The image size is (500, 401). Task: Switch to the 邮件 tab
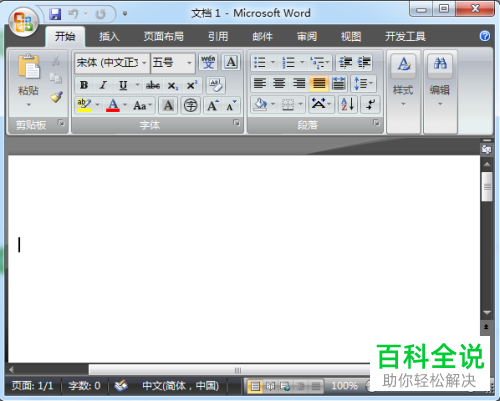click(x=262, y=36)
